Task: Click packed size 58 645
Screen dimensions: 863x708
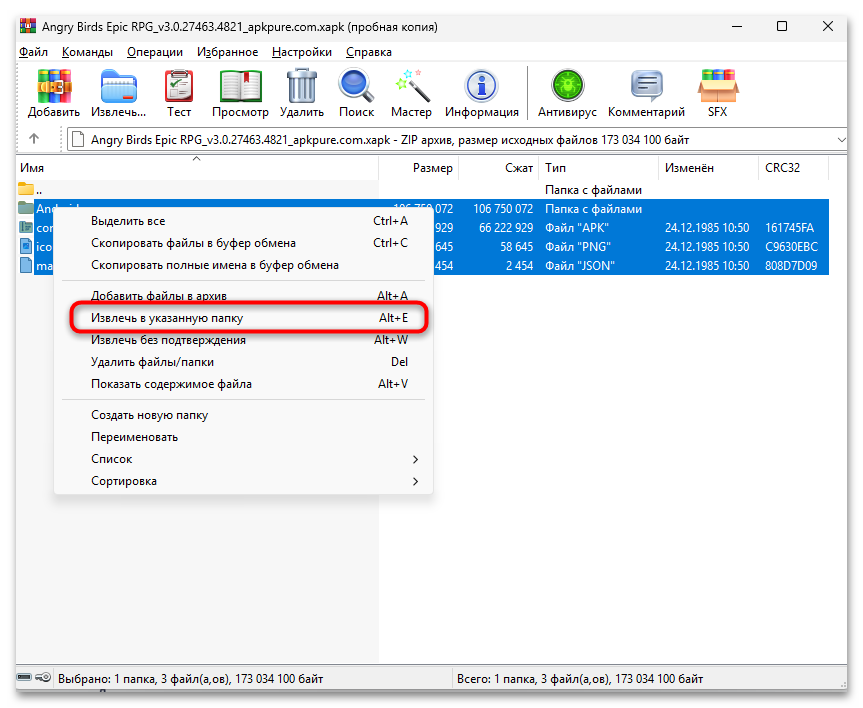Action: coord(516,247)
